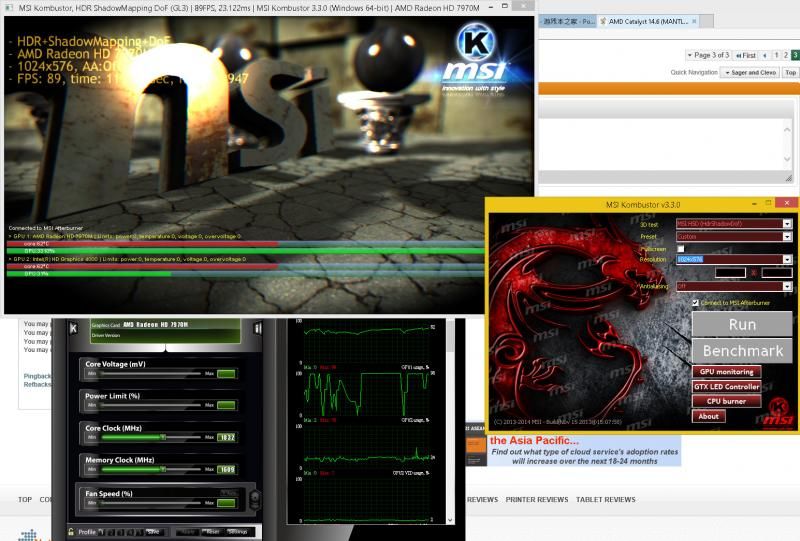Screen dimensions: 800x541
Task: Click the previous page arrow
Action: [x=765, y=55]
